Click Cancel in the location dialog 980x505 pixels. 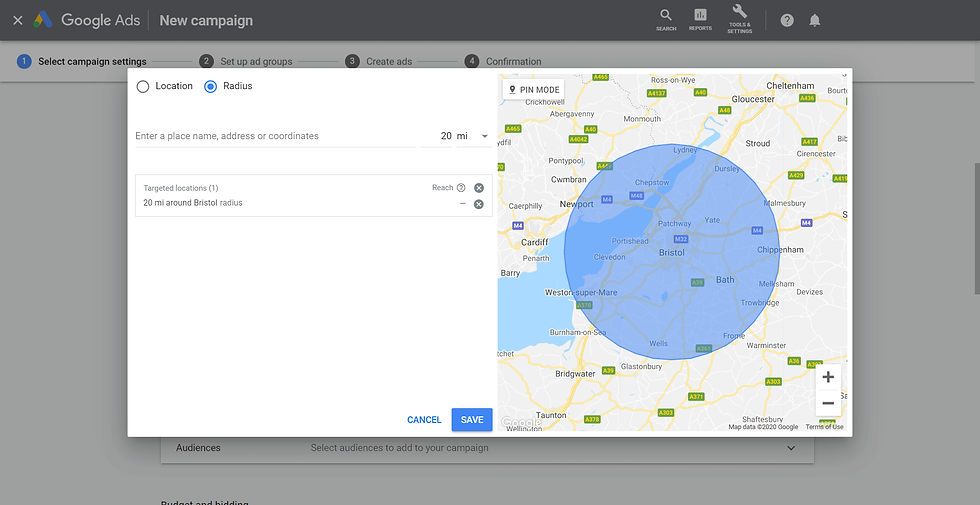(x=424, y=420)
